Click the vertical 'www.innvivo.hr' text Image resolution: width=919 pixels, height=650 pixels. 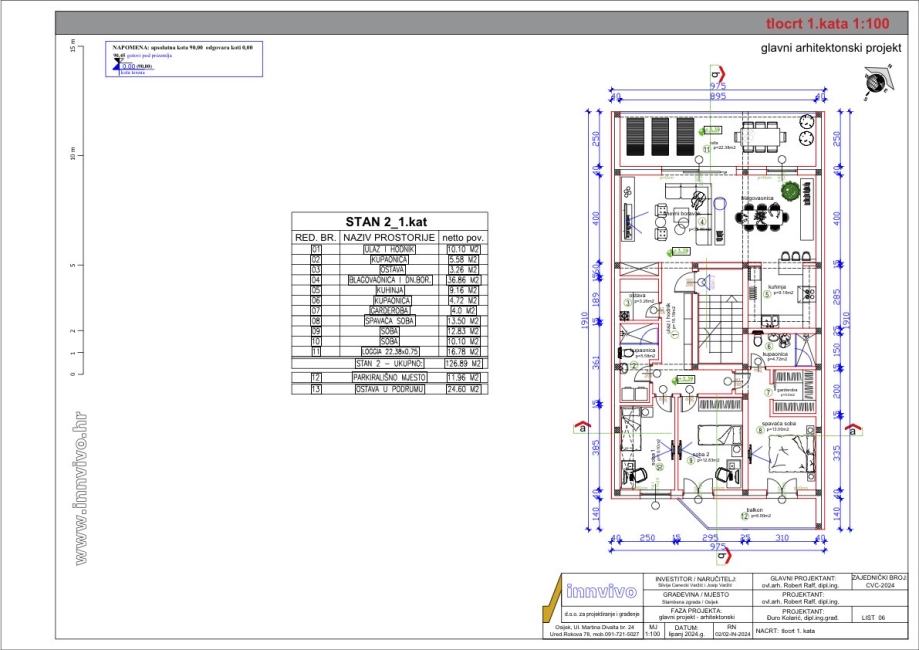[81, 488]
